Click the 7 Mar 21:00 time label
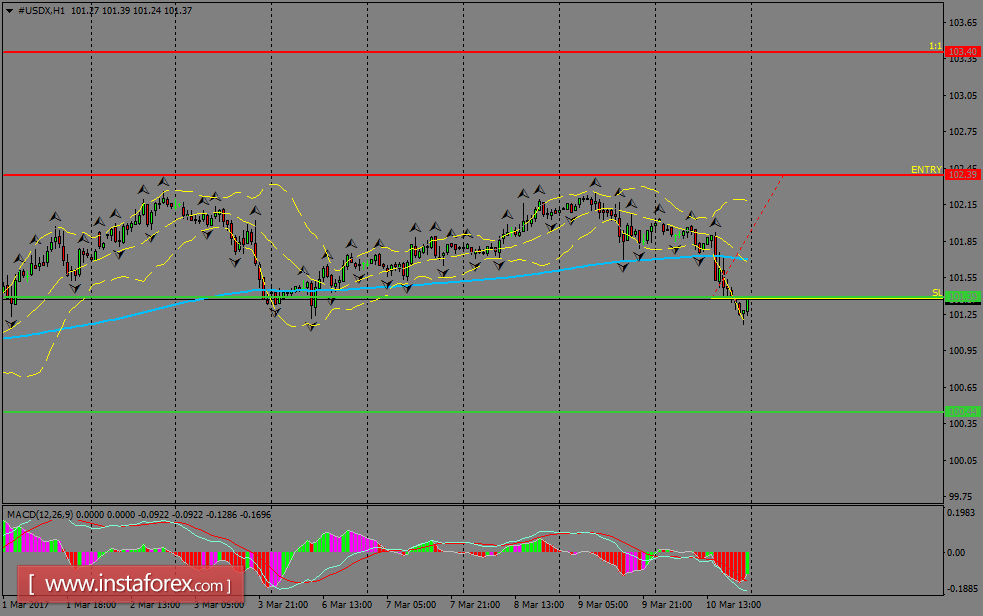 (475, 605)
